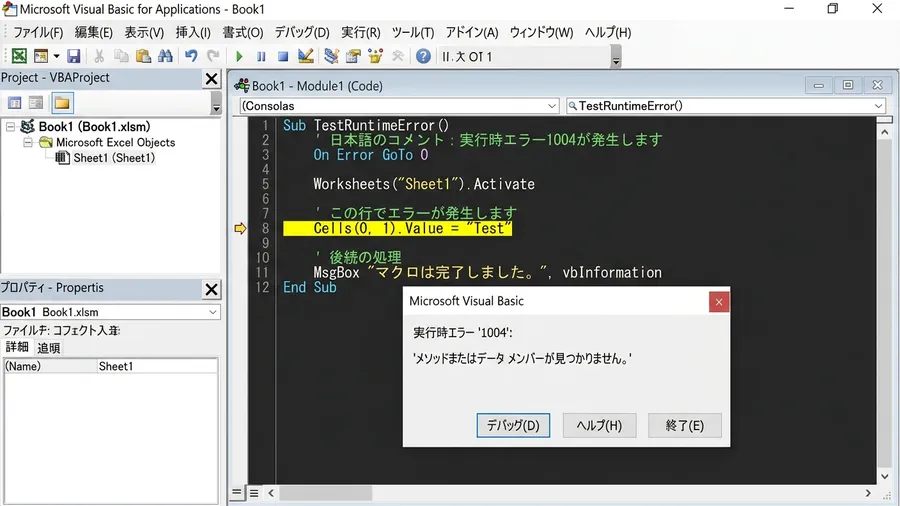Open the ウィンドウ(W) menu
Screen dimensions: 900x506
click(541, 32)
